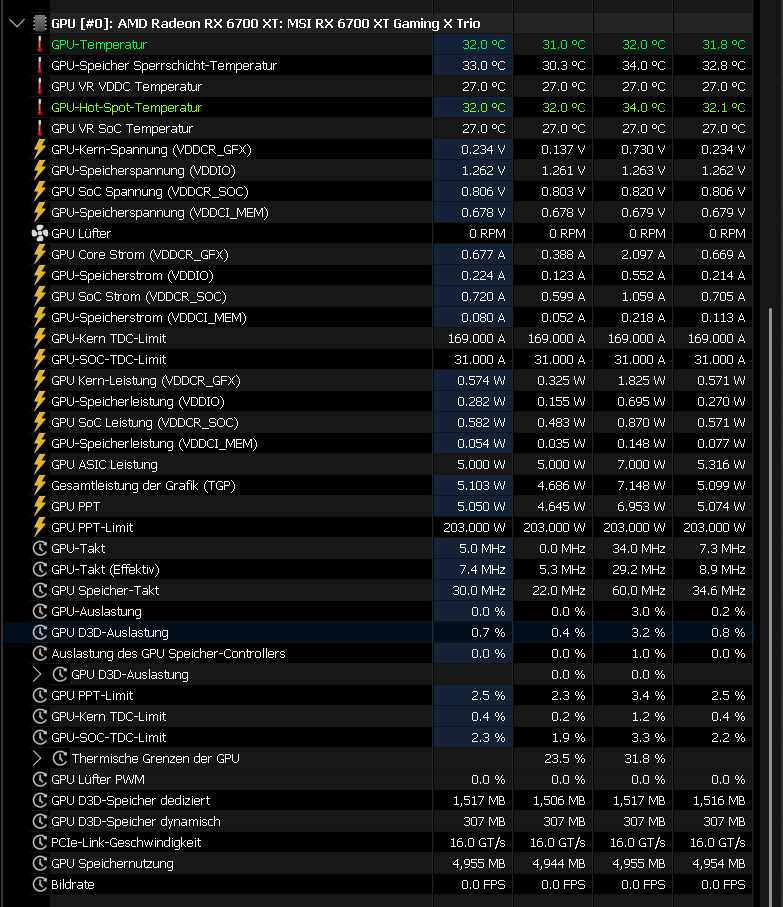783x907 pixels.
Task: Click the 0.730 V maximum GPU-Kern-Spannung value
Action: click(x=643, y=150)
